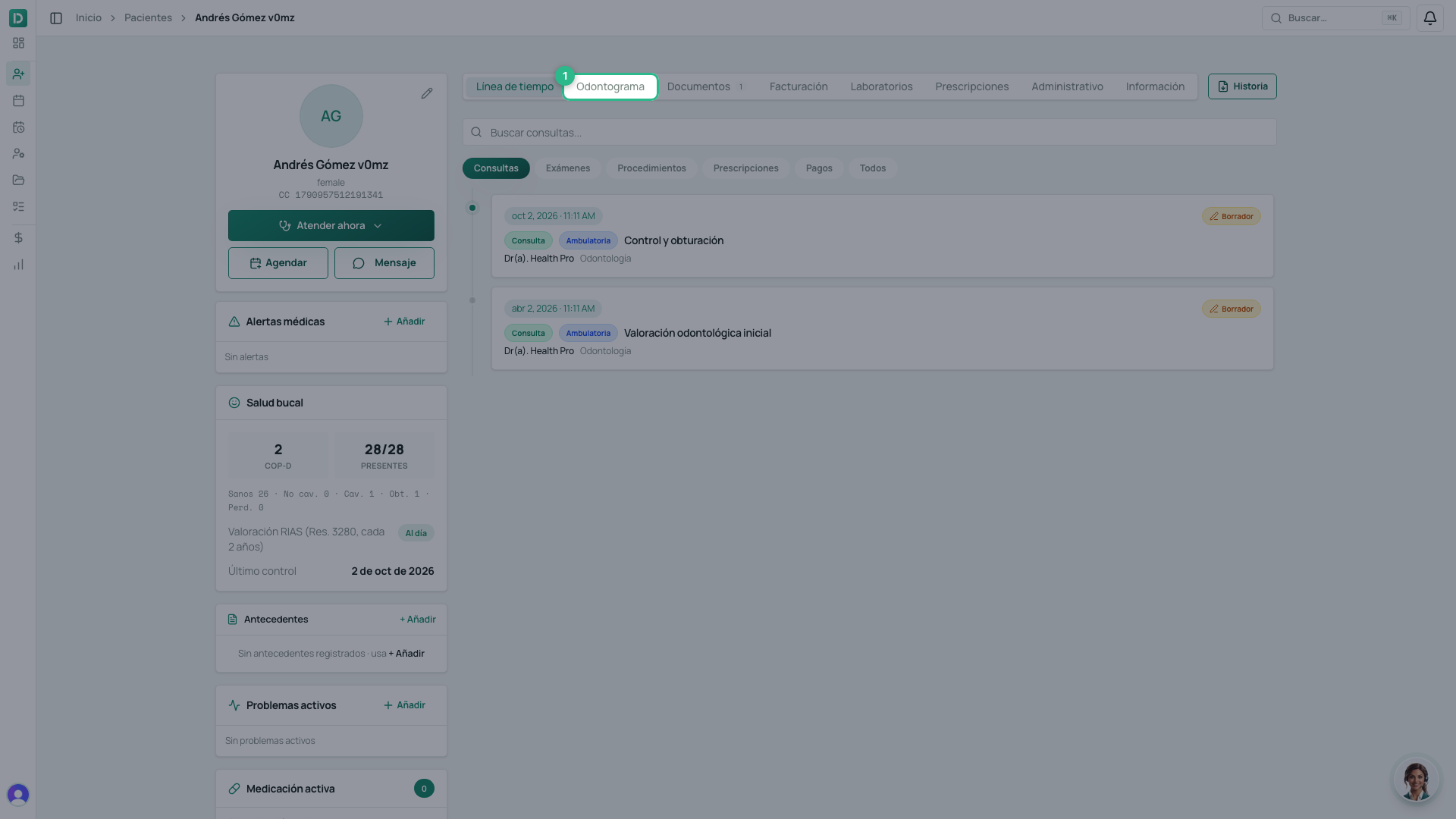
Task: Open the Historia button
Action: coord(1242,86)
